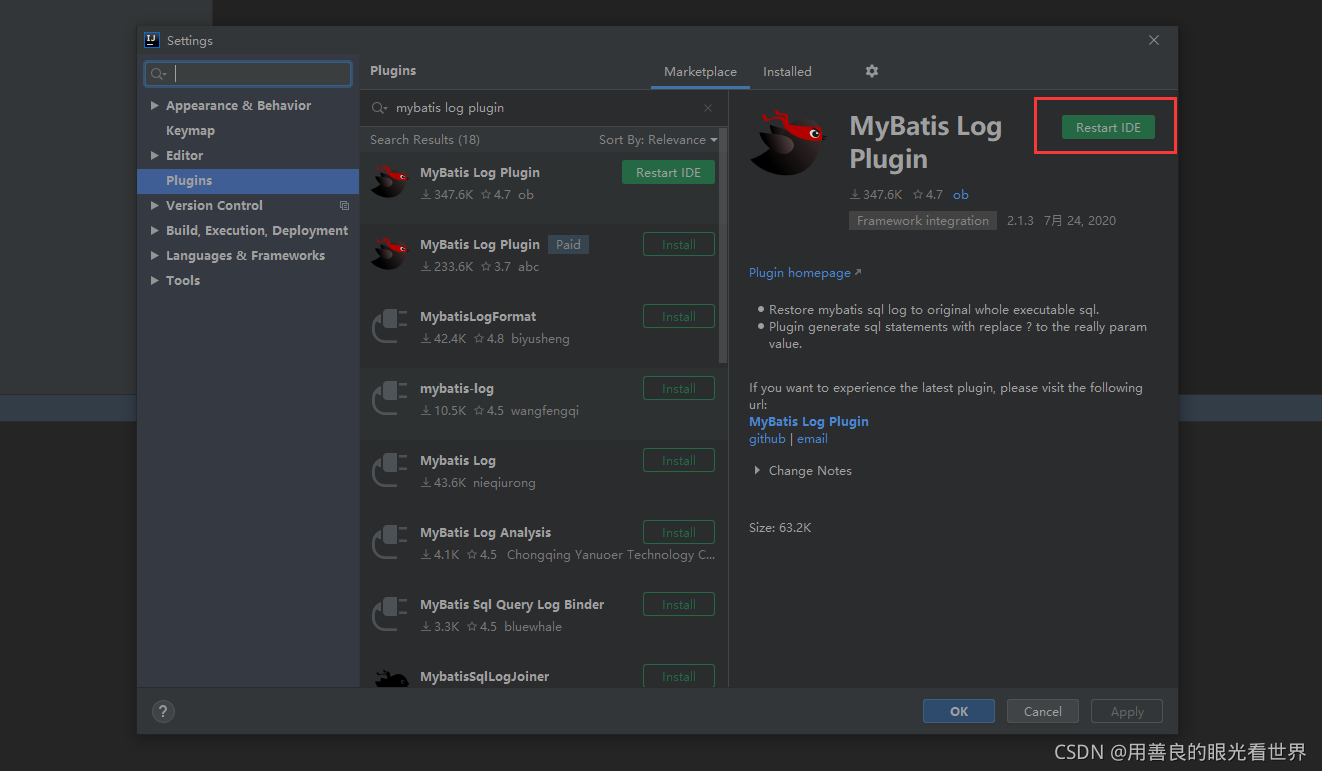This screenshot has width=1322, height=771.
Task: Open the Plugin homepage link
Action: click(804, 273)
